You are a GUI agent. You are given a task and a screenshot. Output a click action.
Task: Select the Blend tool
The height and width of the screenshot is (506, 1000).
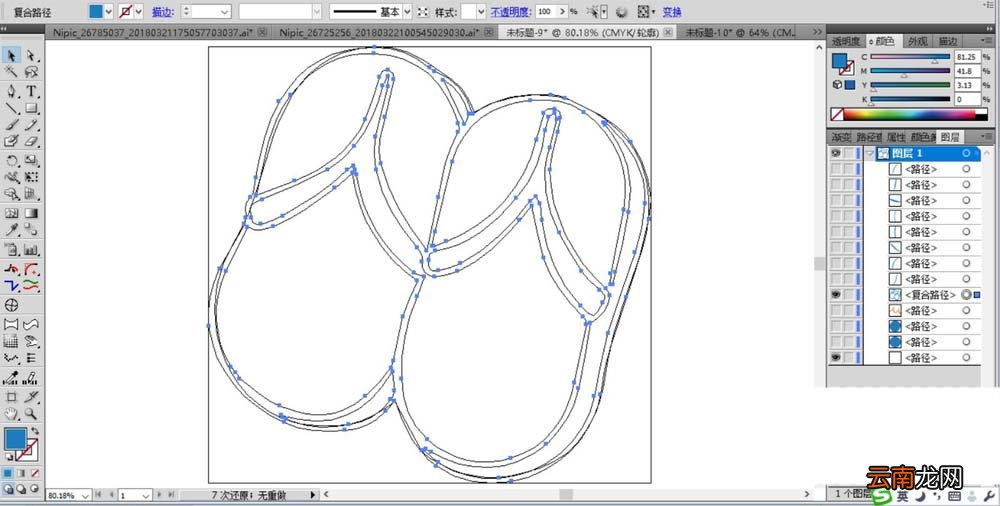coord(31,230)
